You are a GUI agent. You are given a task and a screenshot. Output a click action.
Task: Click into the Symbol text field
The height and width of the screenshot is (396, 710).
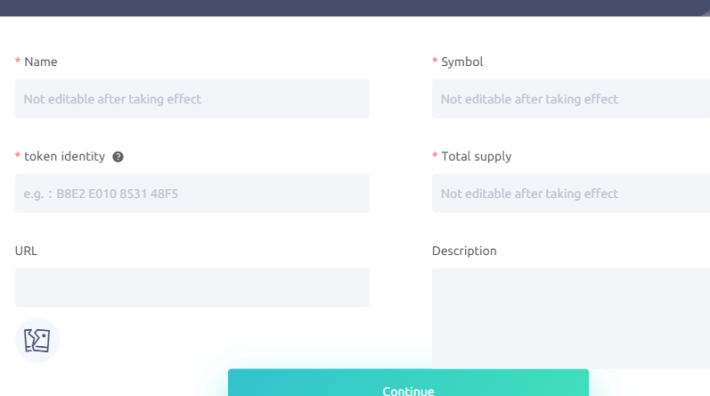click(571, 99)
